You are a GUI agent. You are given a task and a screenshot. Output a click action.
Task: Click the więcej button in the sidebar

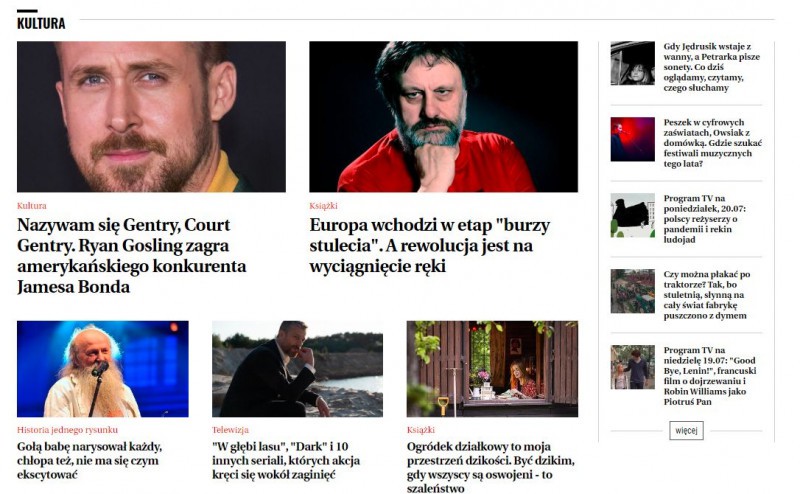(x=686, y=430)
